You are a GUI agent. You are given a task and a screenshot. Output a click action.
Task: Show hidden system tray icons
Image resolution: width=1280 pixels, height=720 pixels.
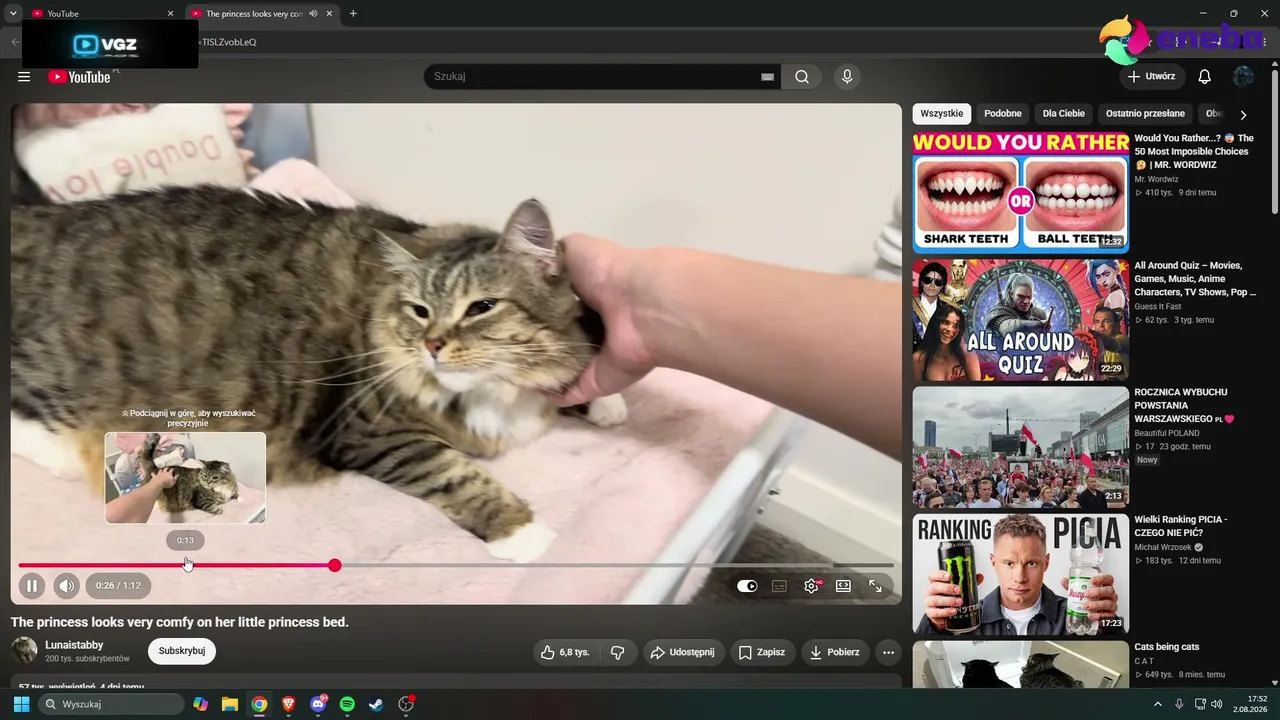[x=1158, y=704]
